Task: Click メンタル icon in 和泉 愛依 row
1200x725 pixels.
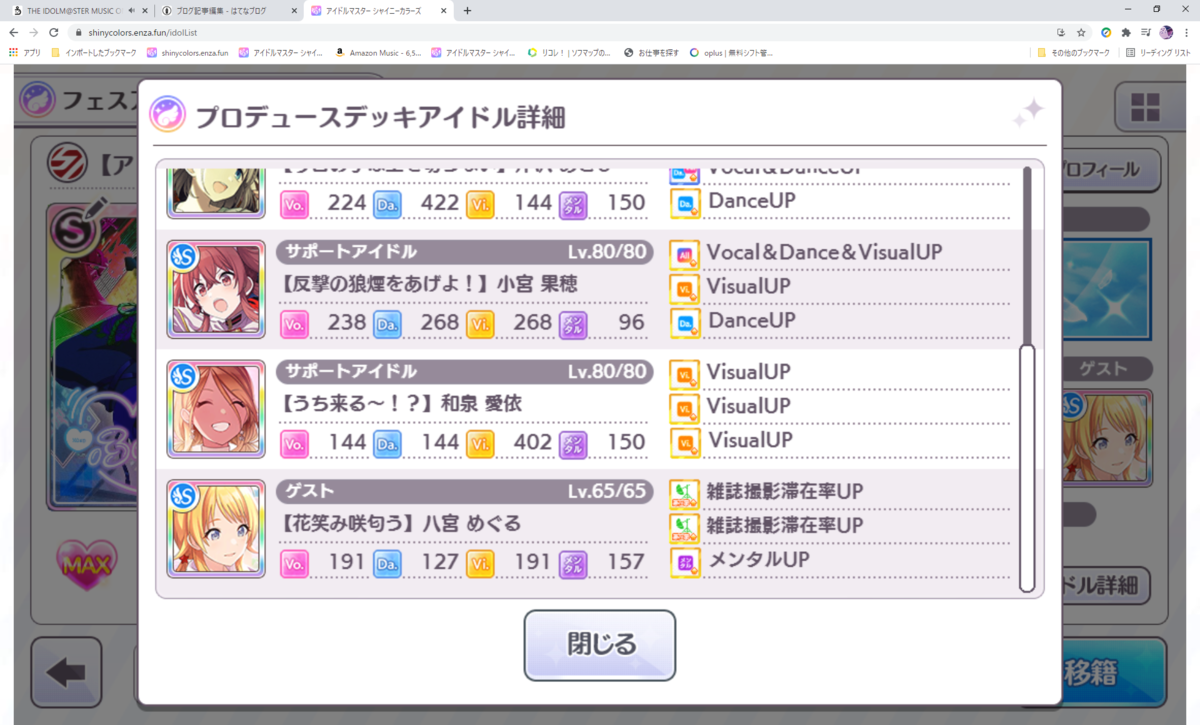Action: pyautogui.click(x=573, y=443)
